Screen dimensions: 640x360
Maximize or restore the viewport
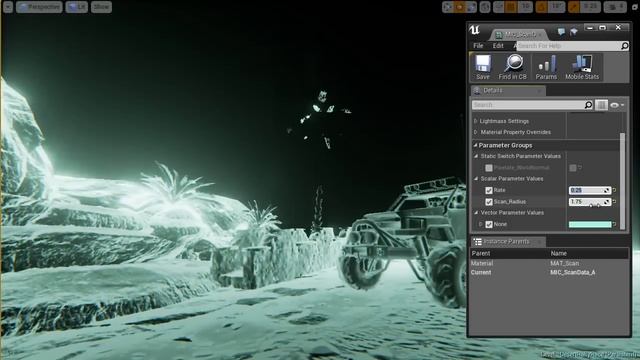click(x=635, y=7)
